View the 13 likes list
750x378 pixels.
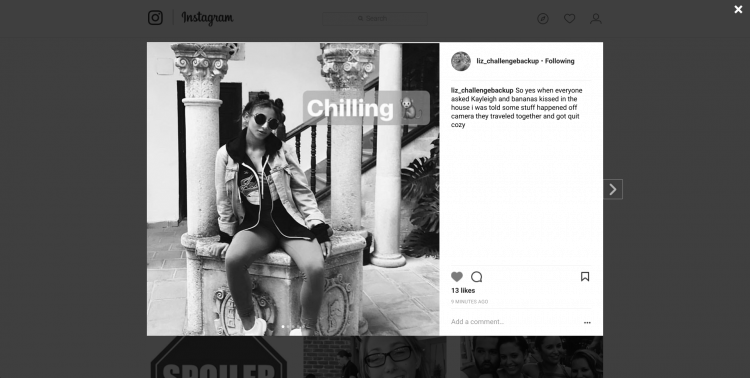[x=463, y=290]
